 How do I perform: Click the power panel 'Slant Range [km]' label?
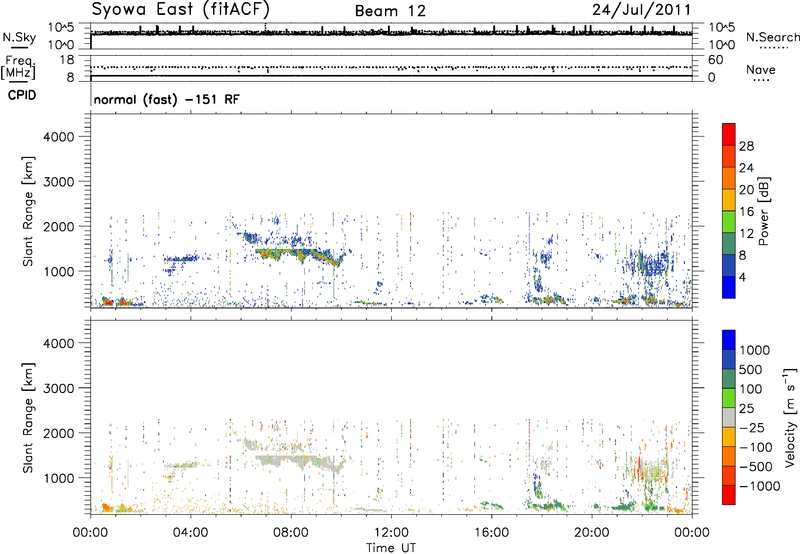tap(28, 211)
